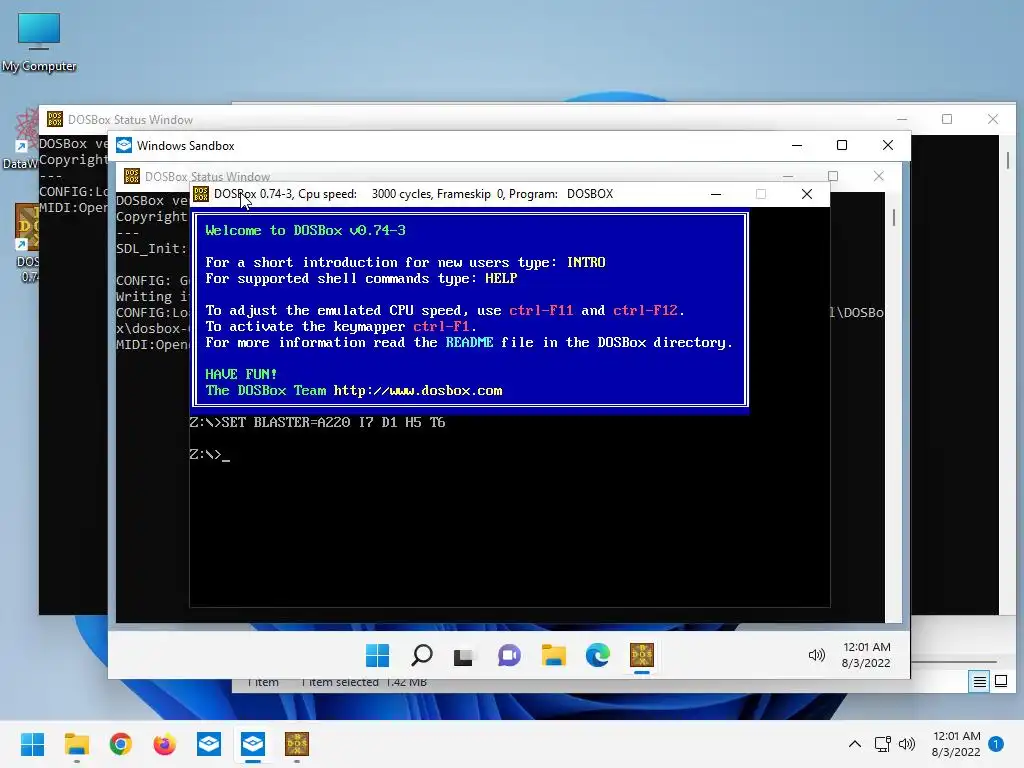Open the host notification badge

[996, 744]
